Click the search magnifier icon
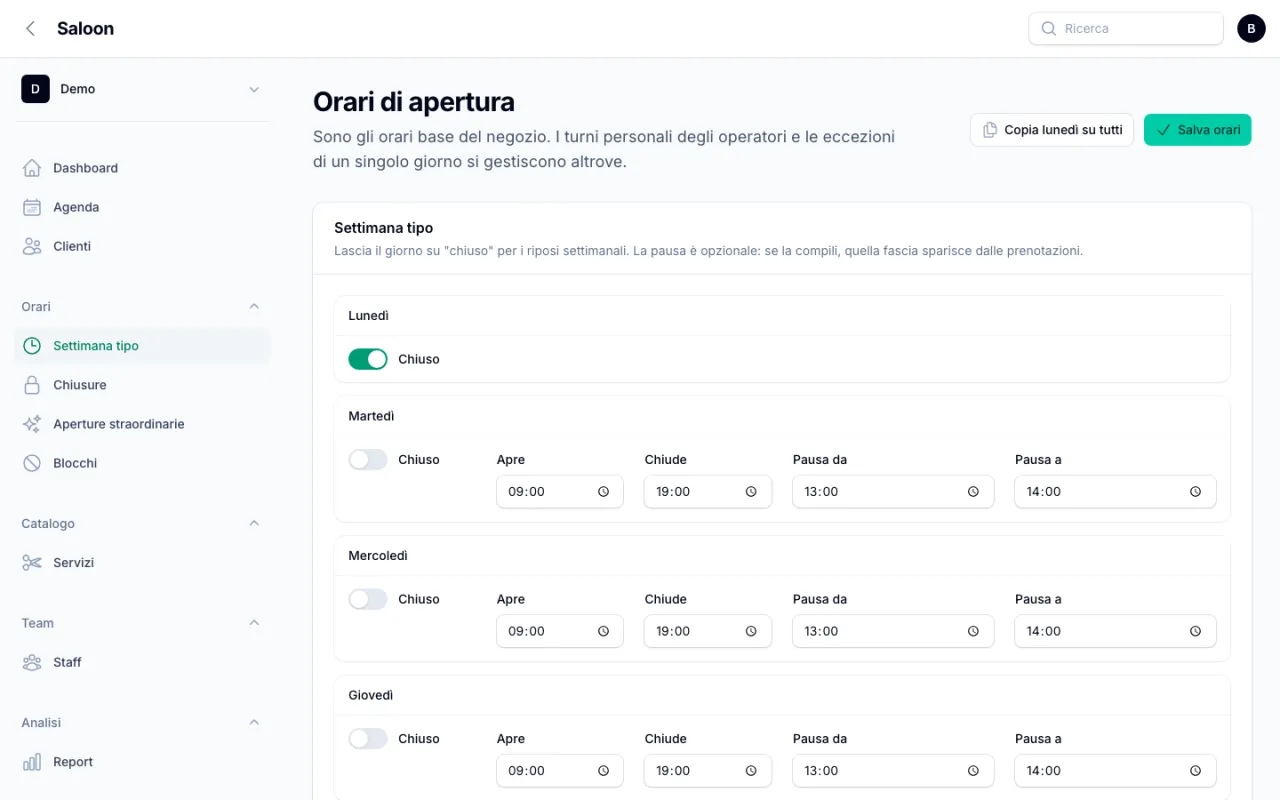Image resolution: width=1280 pixels, height=800 pixels. (1049, 29)
